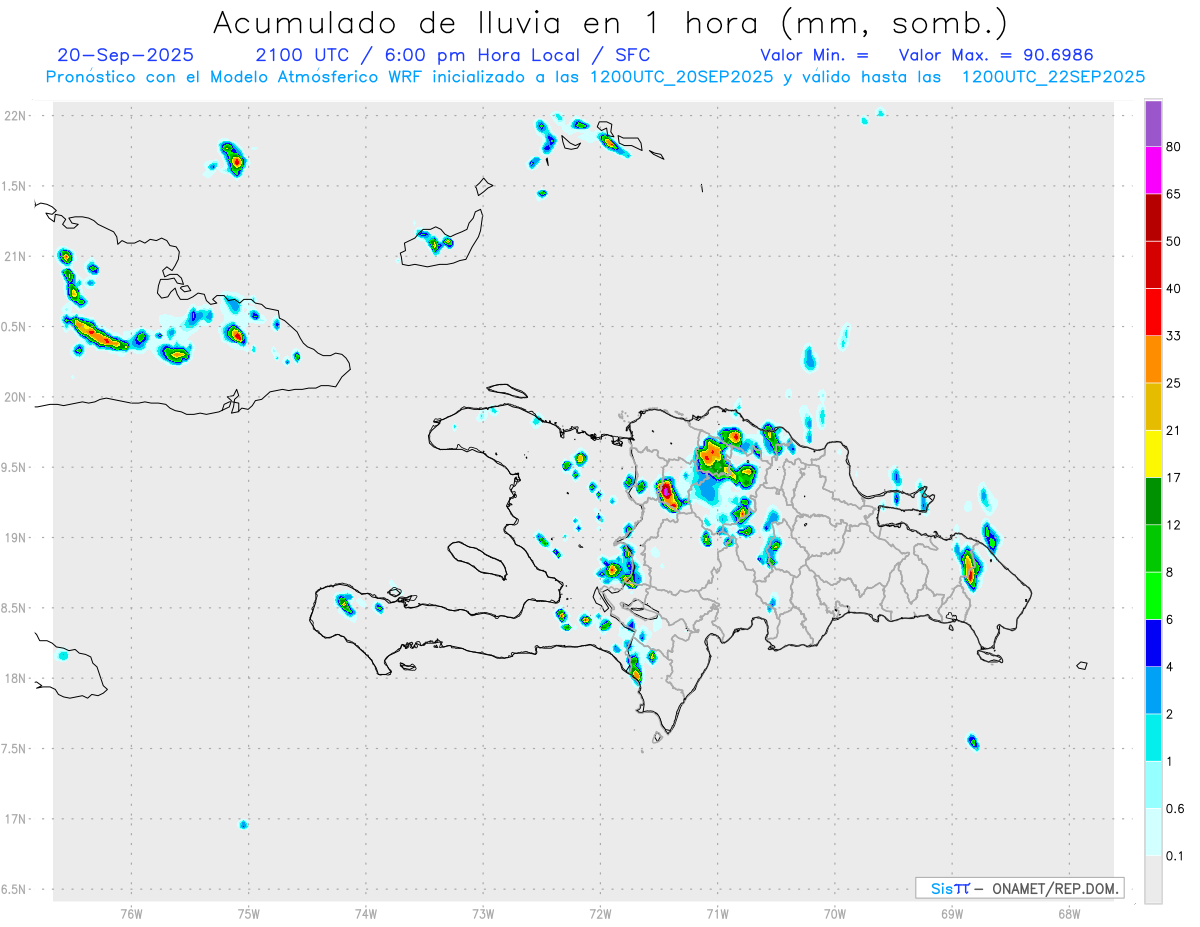This screenshot has width=1200, height=927.
Task: Click the '20N' latitude label
Action: 17,397
